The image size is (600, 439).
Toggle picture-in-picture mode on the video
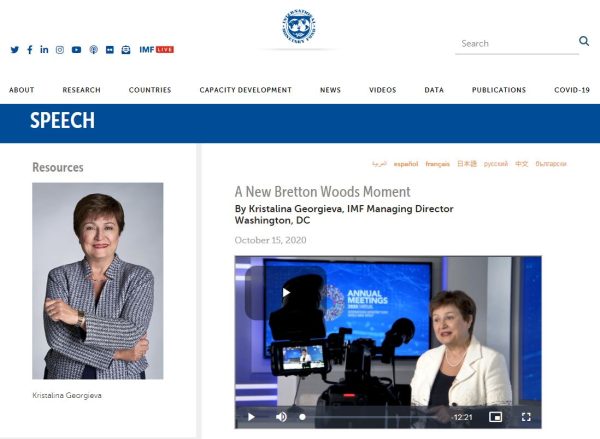coord(496,416)
